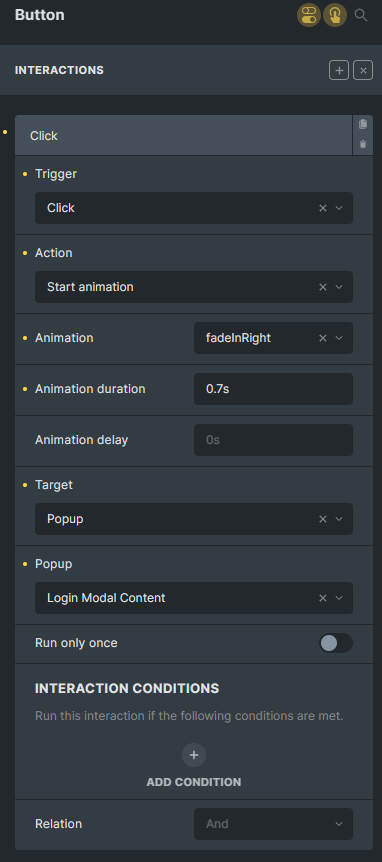This screenshot has width=382, height=862.
Task: Toggle the Run only once switch
Action: pyautogui.click(x=336, y=643)
